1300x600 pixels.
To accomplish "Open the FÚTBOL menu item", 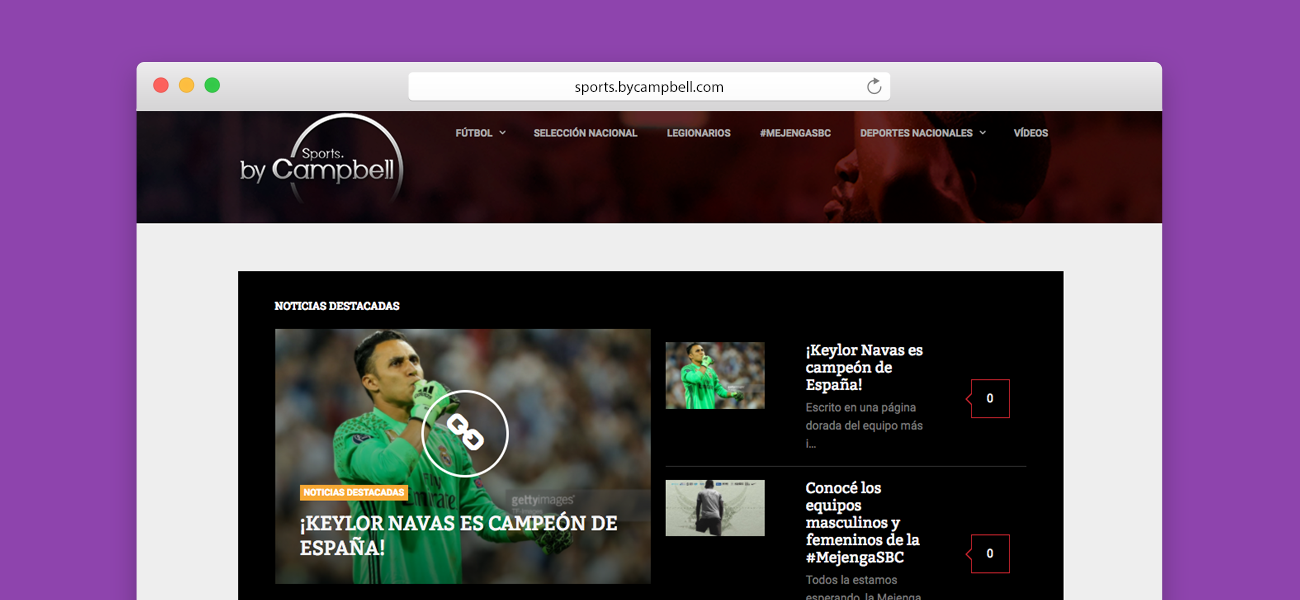I will coord(474,133).
